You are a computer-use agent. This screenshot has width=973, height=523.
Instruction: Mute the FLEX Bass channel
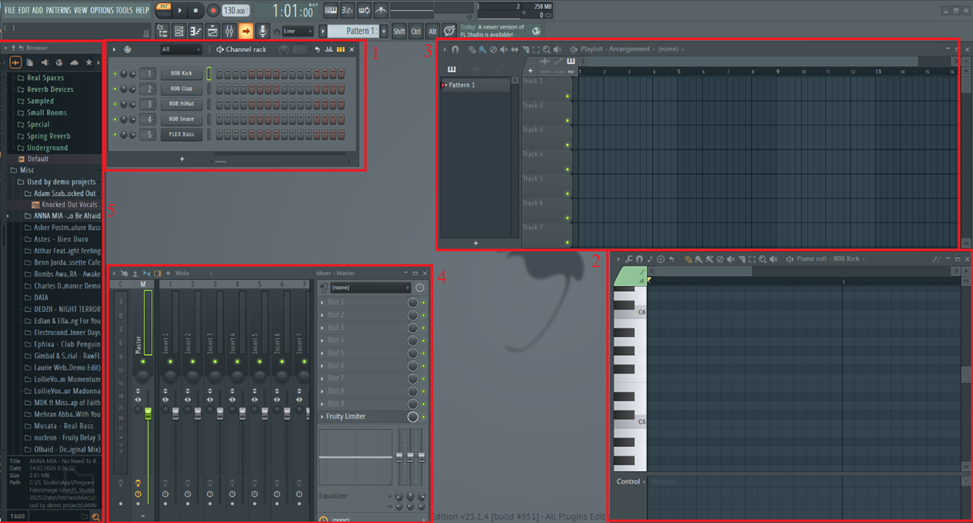click(x=115, y=135)
